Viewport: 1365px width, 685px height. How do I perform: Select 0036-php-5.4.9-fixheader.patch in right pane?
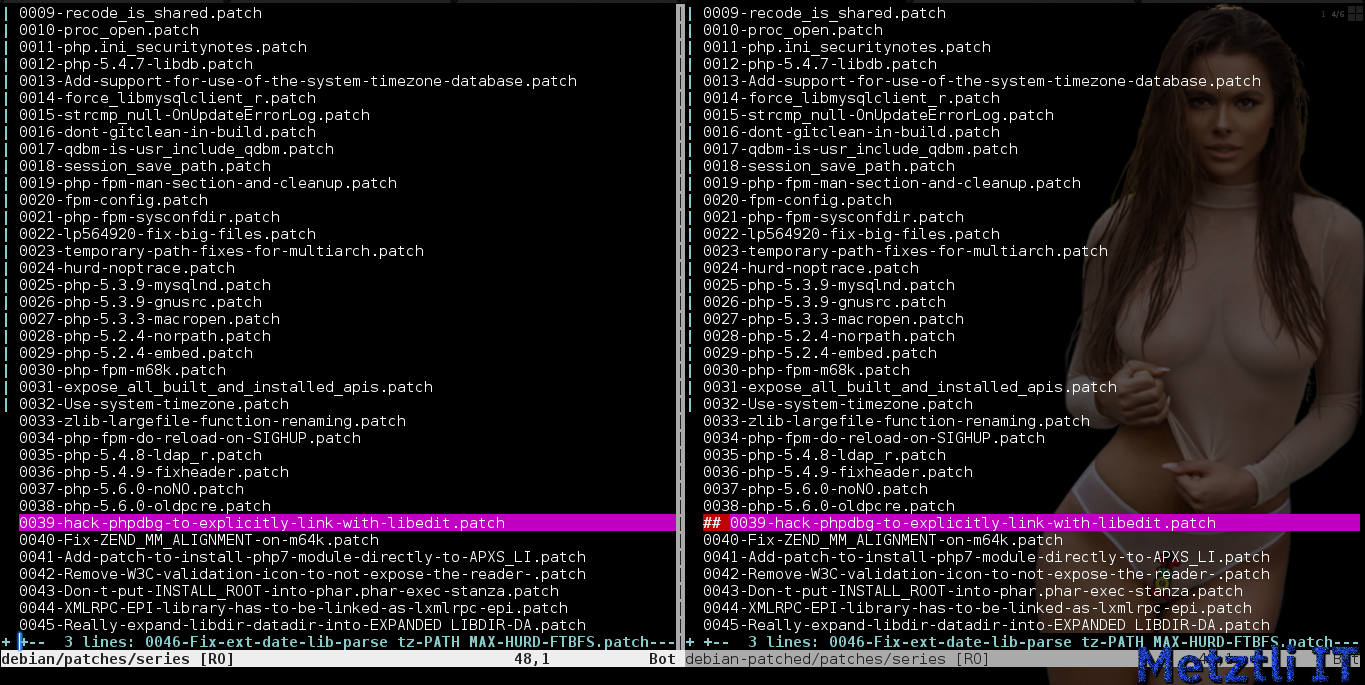tap(838, 472)
